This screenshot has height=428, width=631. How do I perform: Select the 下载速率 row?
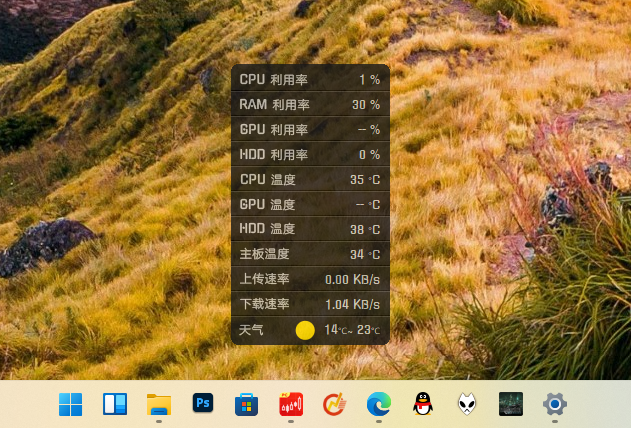coord(310,304)
